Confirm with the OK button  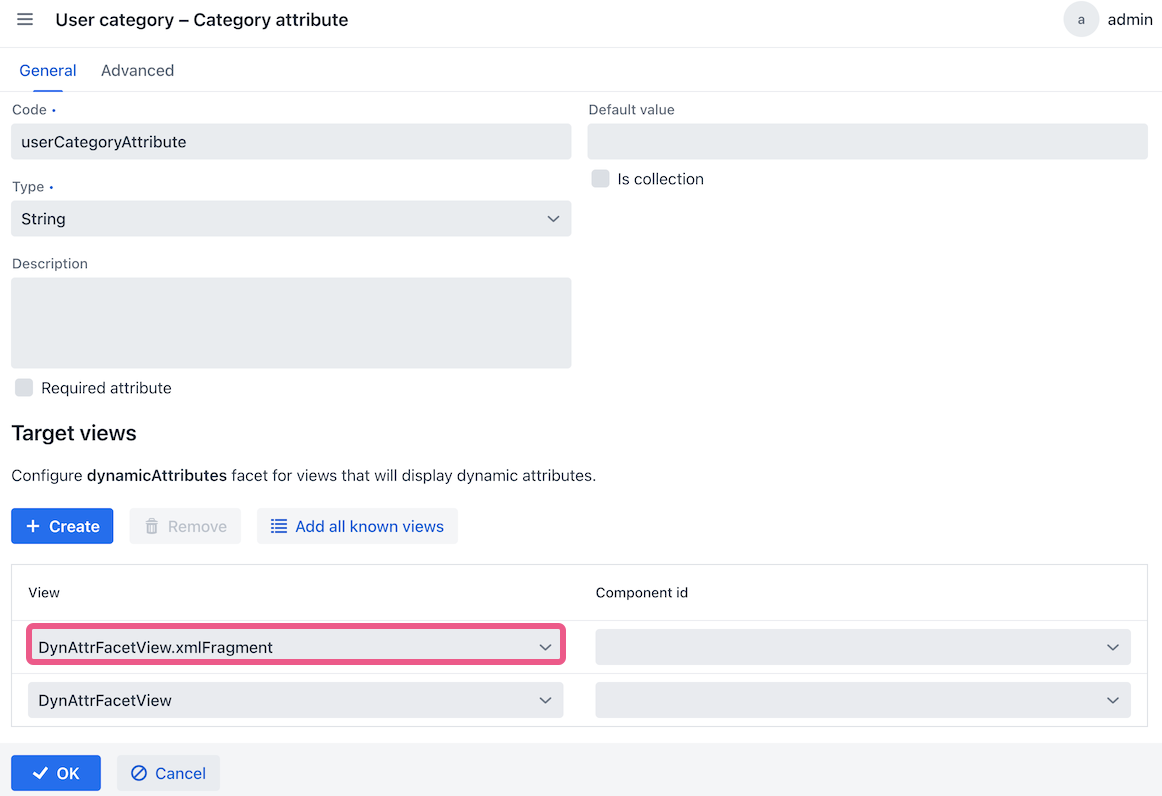(56, 773)
